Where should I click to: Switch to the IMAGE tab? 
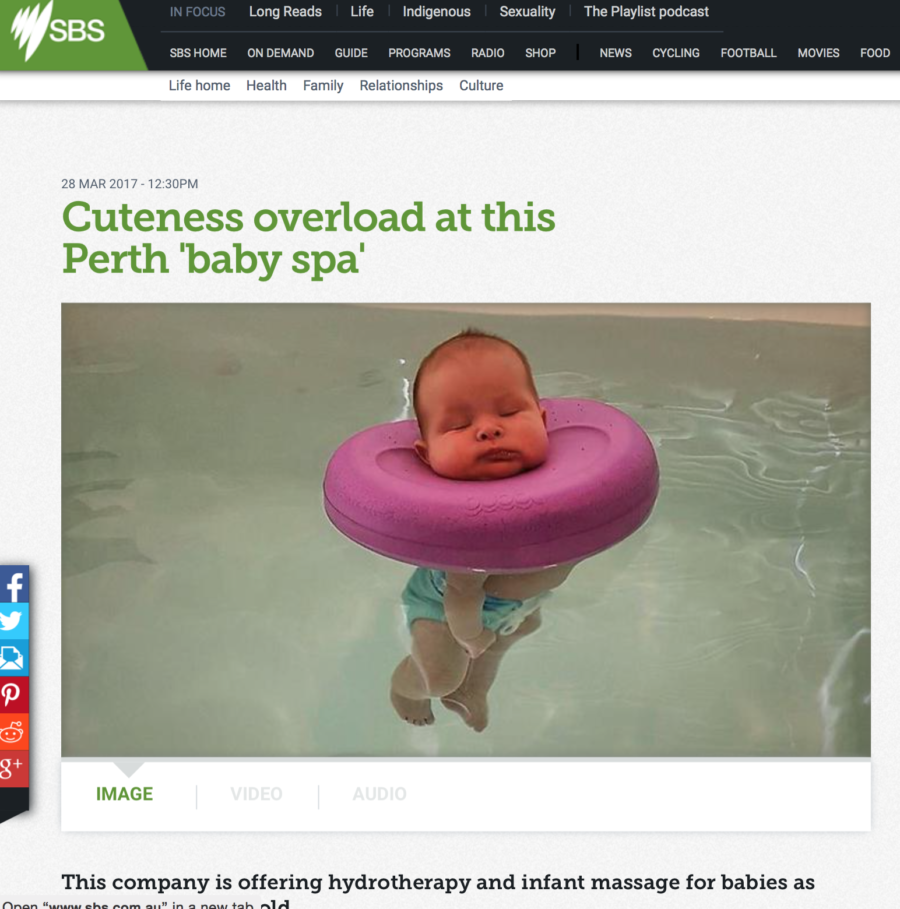(124, 794)
